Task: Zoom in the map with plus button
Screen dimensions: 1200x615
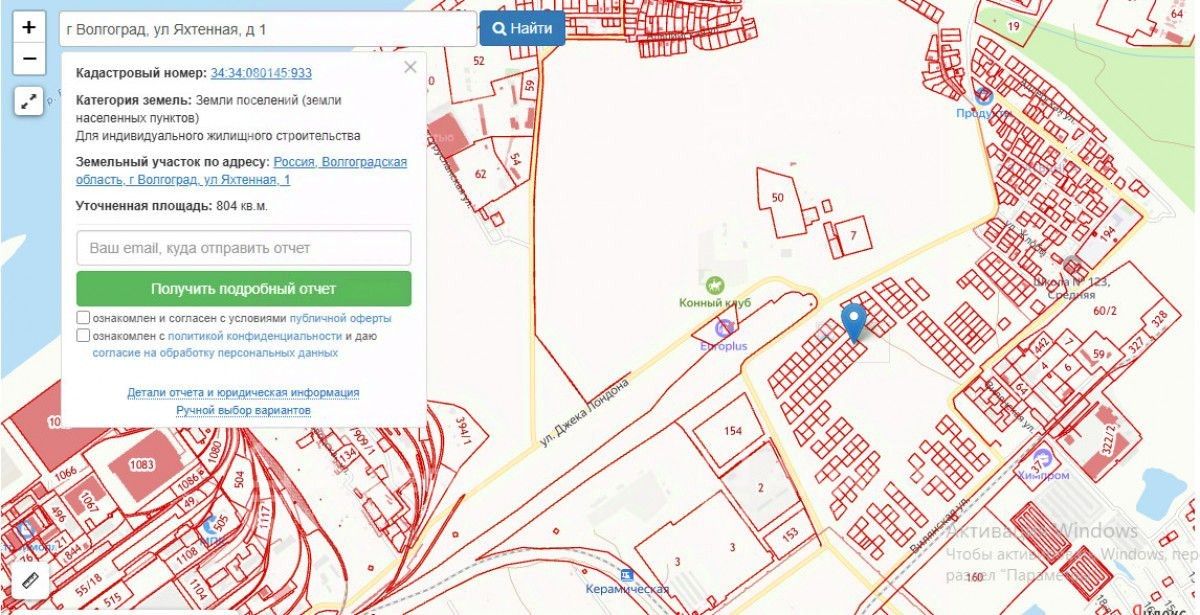Action: click(29, 28)
